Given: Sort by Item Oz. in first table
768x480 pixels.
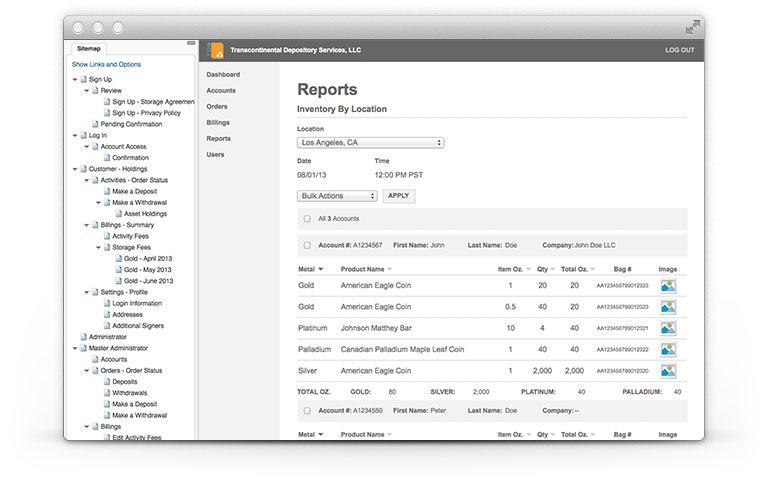Looking at the screenshot, I should click(528, 269).
